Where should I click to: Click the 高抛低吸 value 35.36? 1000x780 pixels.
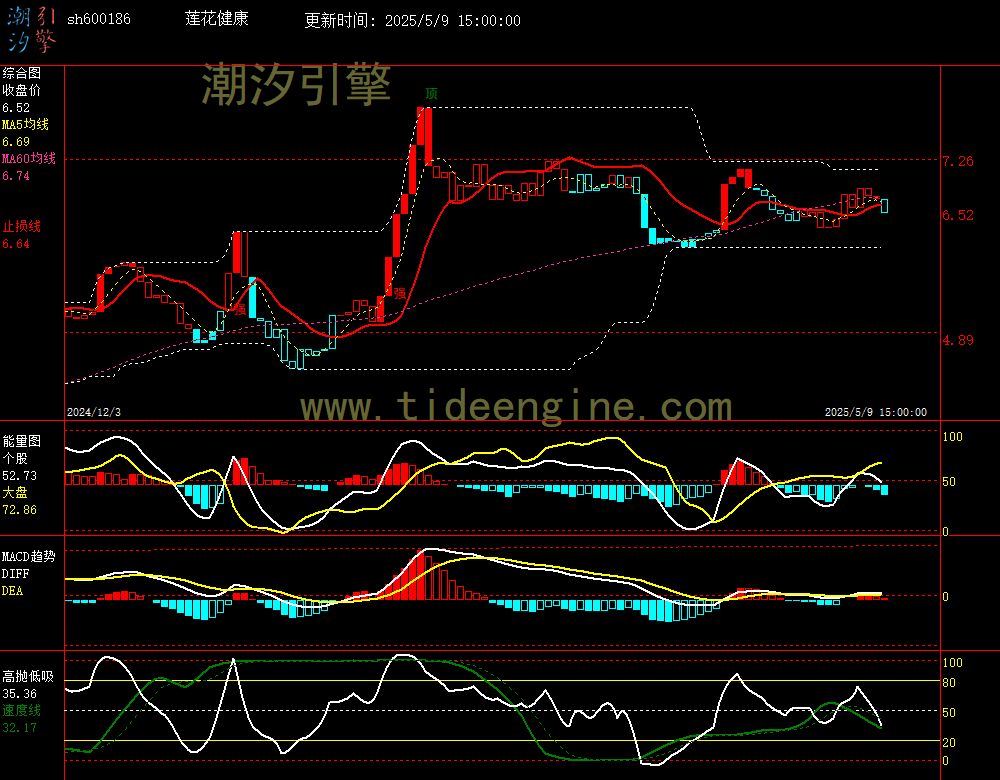click(19, 694)
